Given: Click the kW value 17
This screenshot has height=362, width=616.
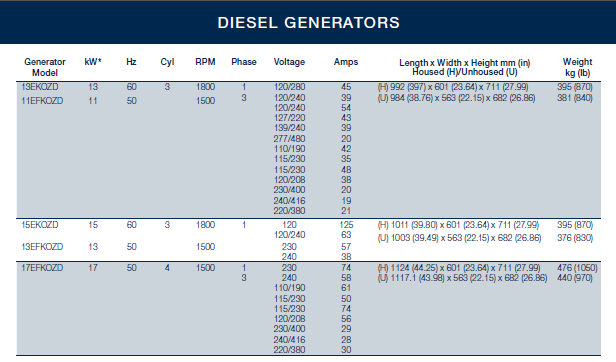Looking at the screenshot, I should pos(93,268).
